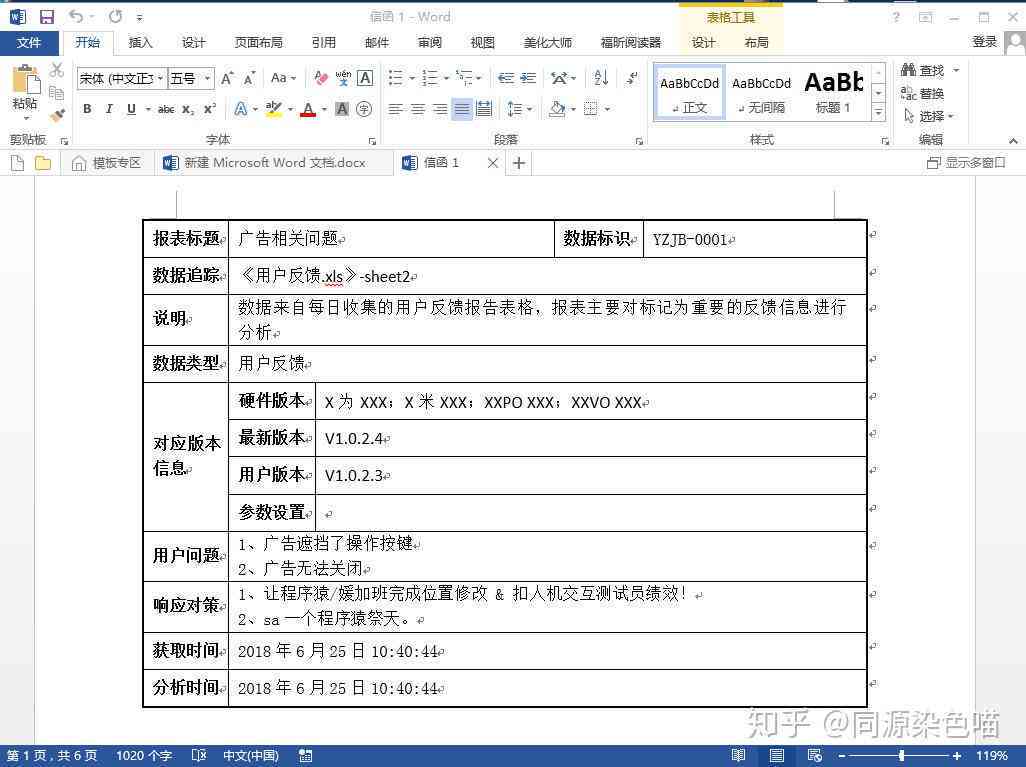The height and width of the screenshot is (767, 1026).
Task: Expand the styles gallery
Action: [x=878, y=113]
